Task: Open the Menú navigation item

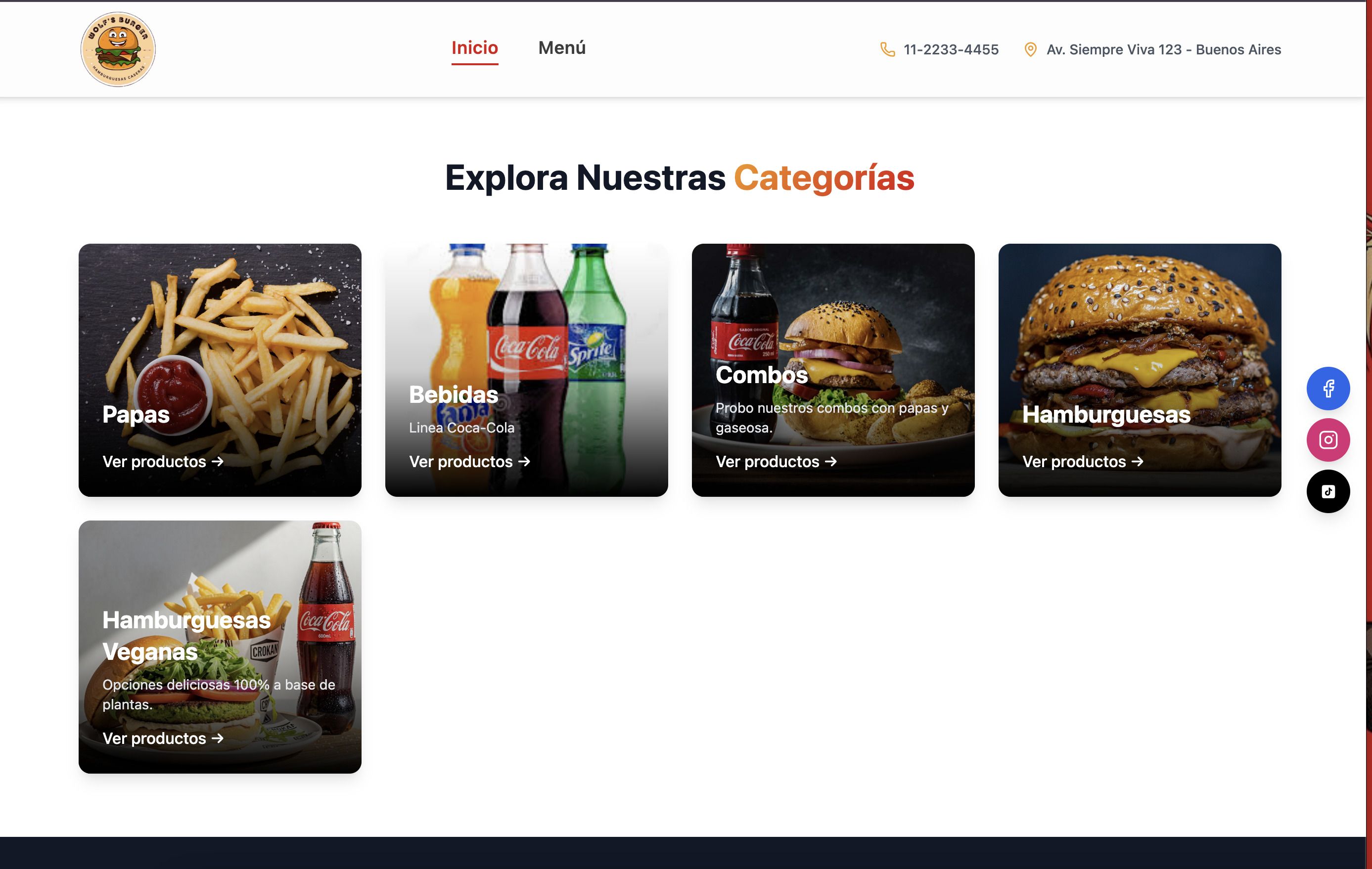Action: coord(562,48)
